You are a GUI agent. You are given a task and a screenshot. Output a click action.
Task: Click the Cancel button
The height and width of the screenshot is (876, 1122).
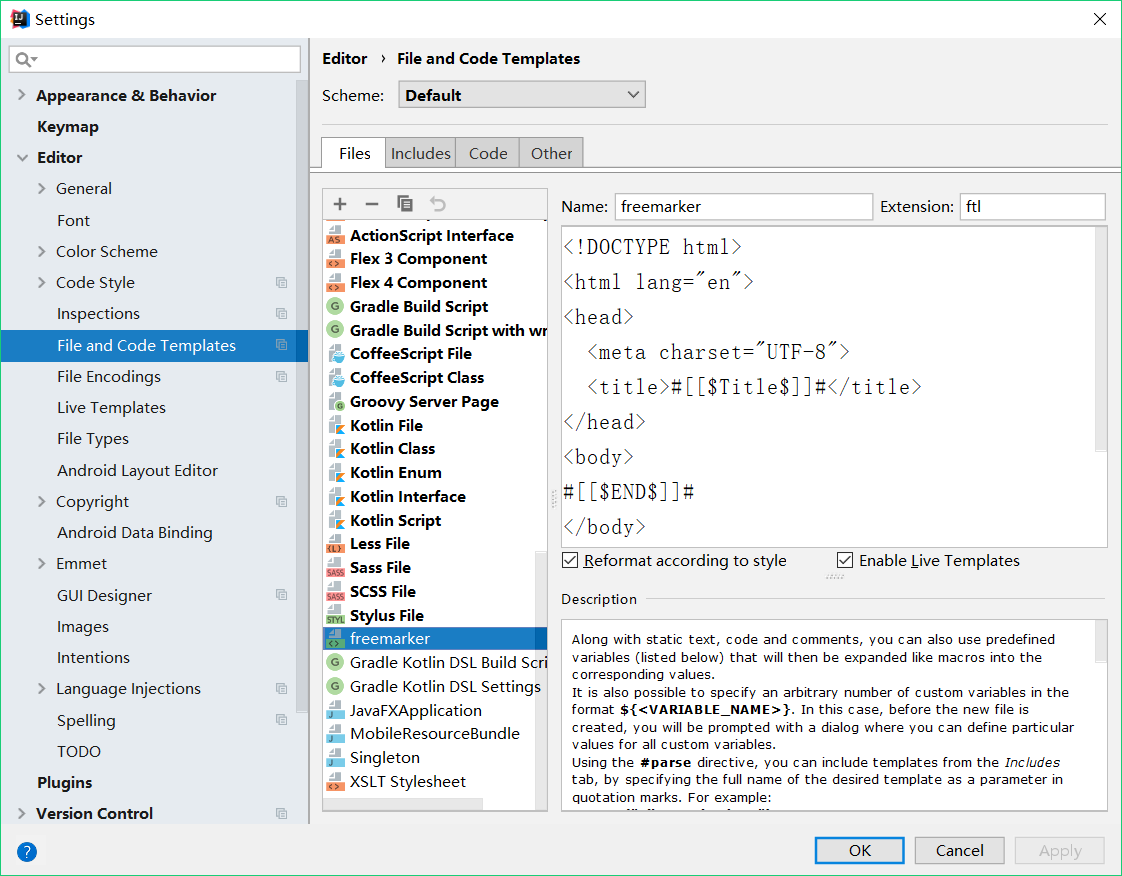point(960,850)
